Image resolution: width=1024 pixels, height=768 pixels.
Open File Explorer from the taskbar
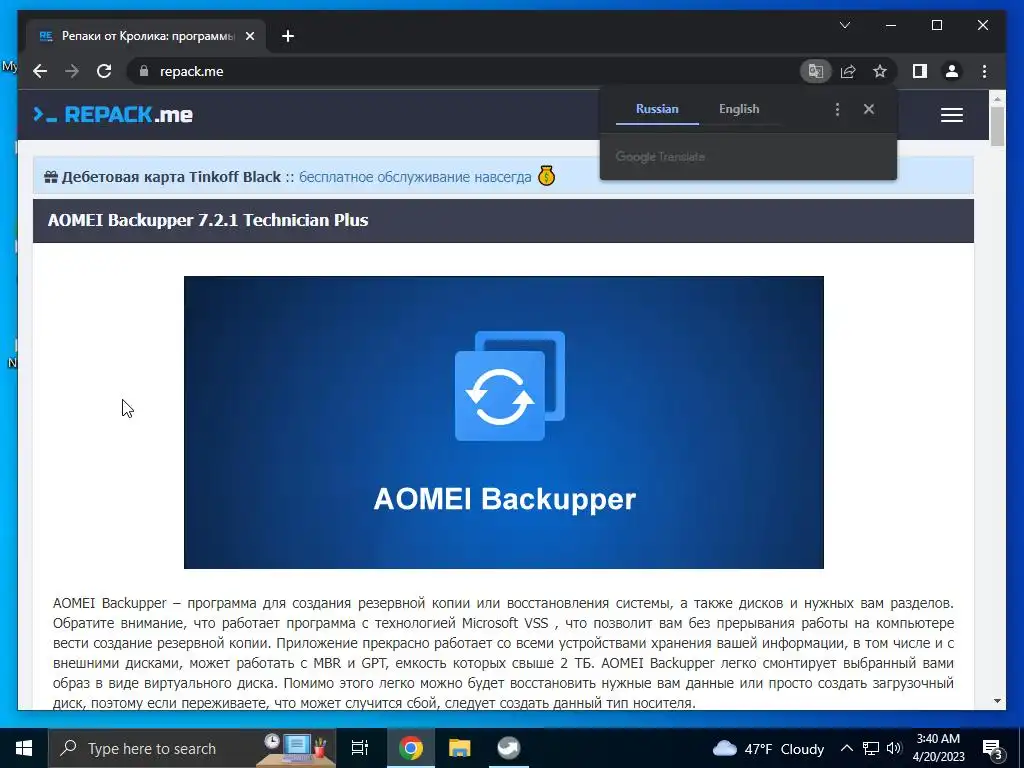tap(460, 748)
